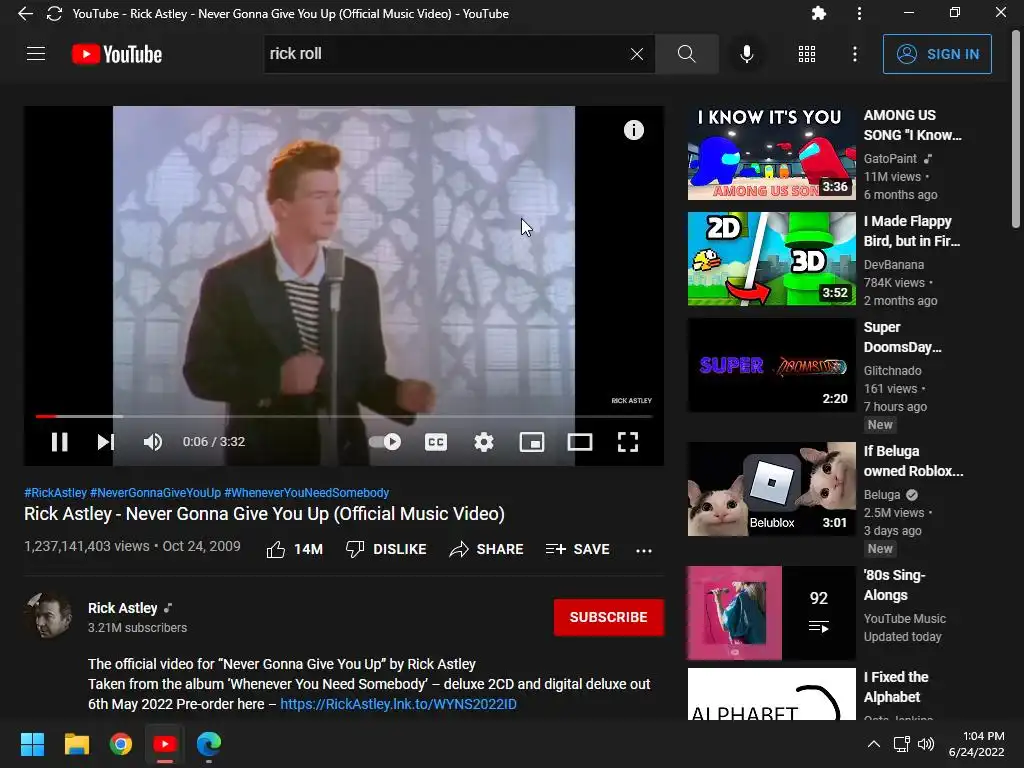Skip to the next video

click(x=106, y=442)
